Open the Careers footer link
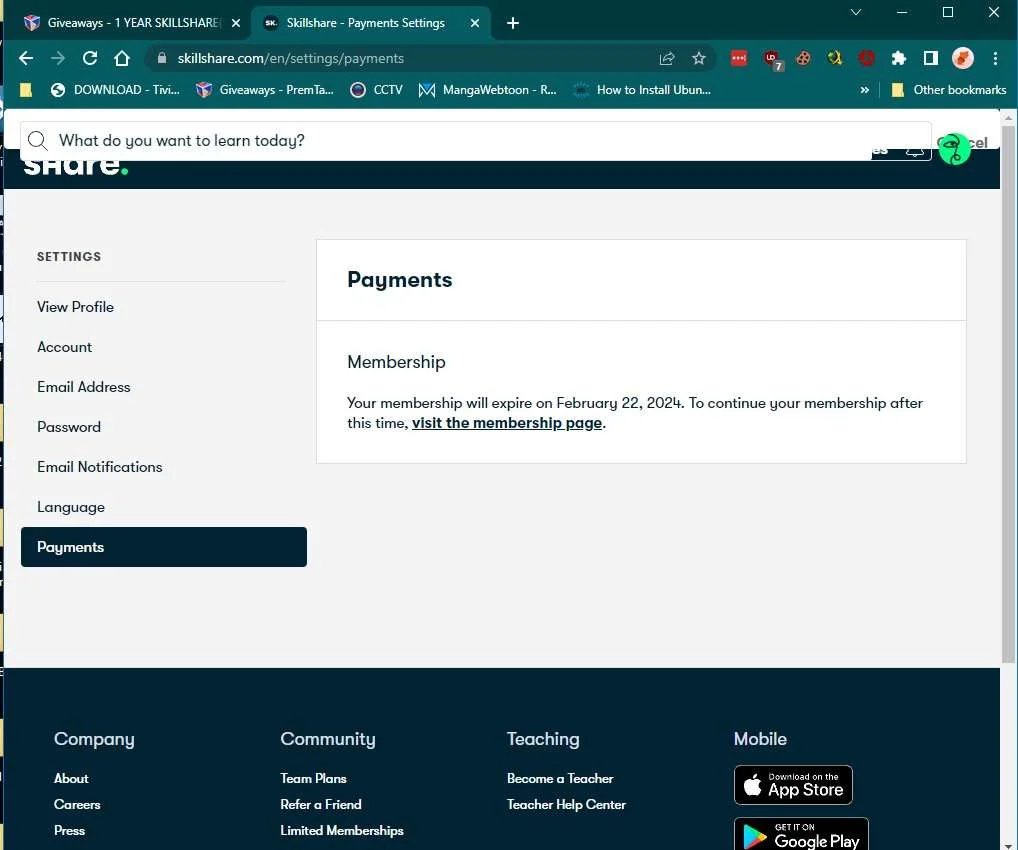This screenshot has width=1018, height=850. 77,804
